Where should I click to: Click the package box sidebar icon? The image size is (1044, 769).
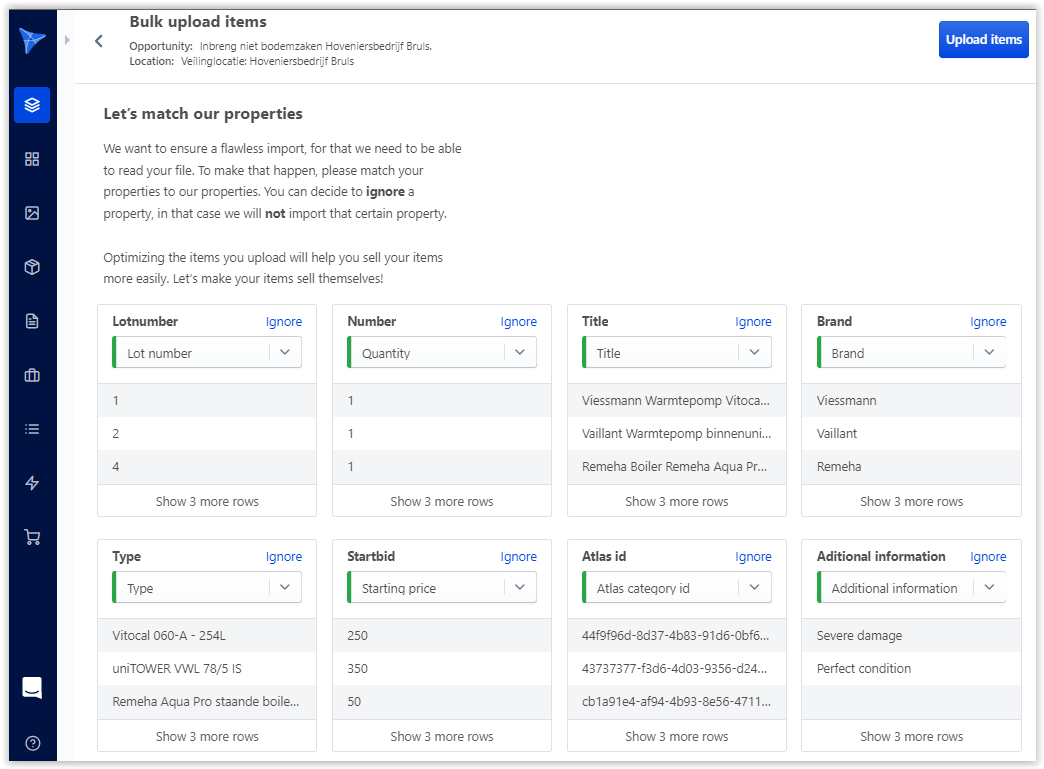tap(32, 267)
